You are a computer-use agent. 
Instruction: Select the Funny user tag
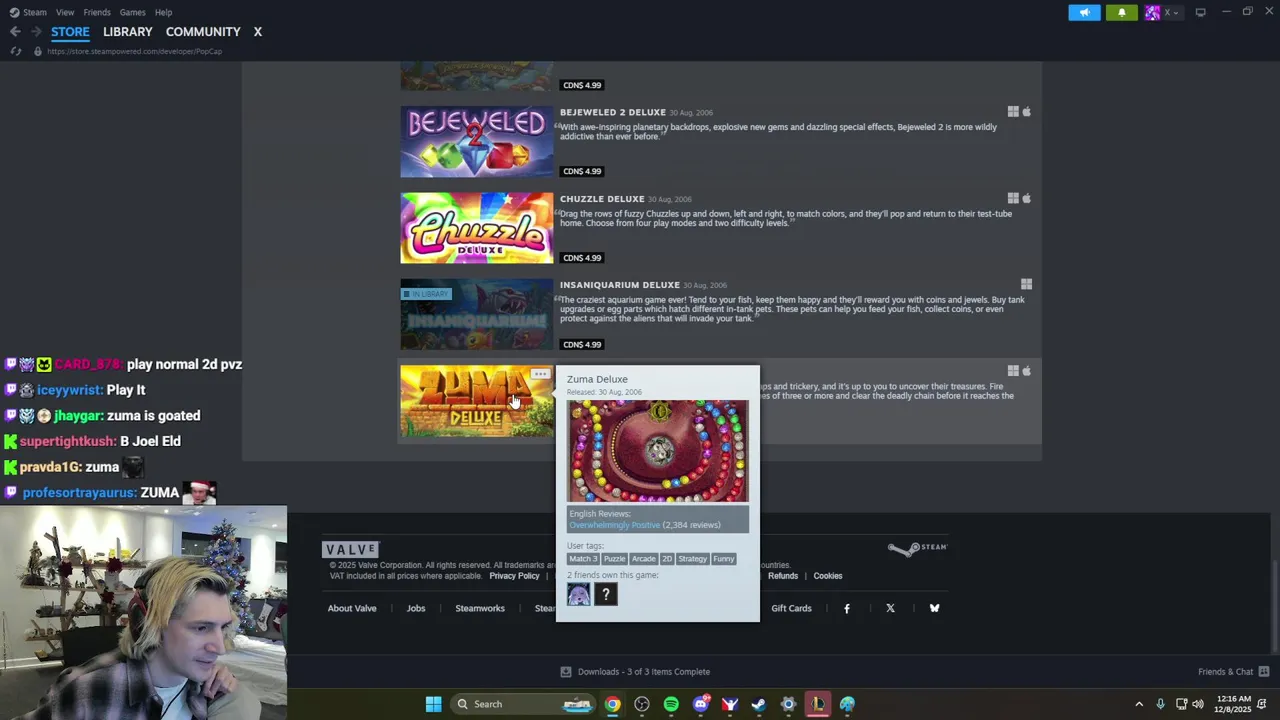(724, 559)
